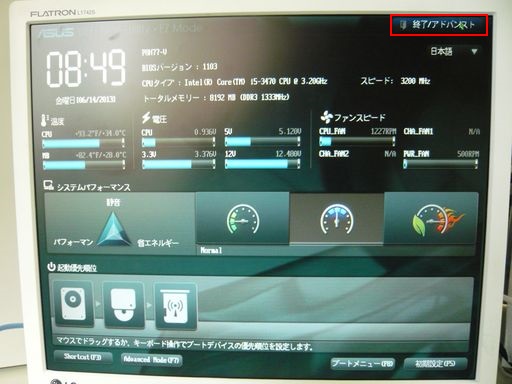Click the Shortcut (F3) button
The width and height of the screenshot is (512, 384).
click(x=83, y=357)
